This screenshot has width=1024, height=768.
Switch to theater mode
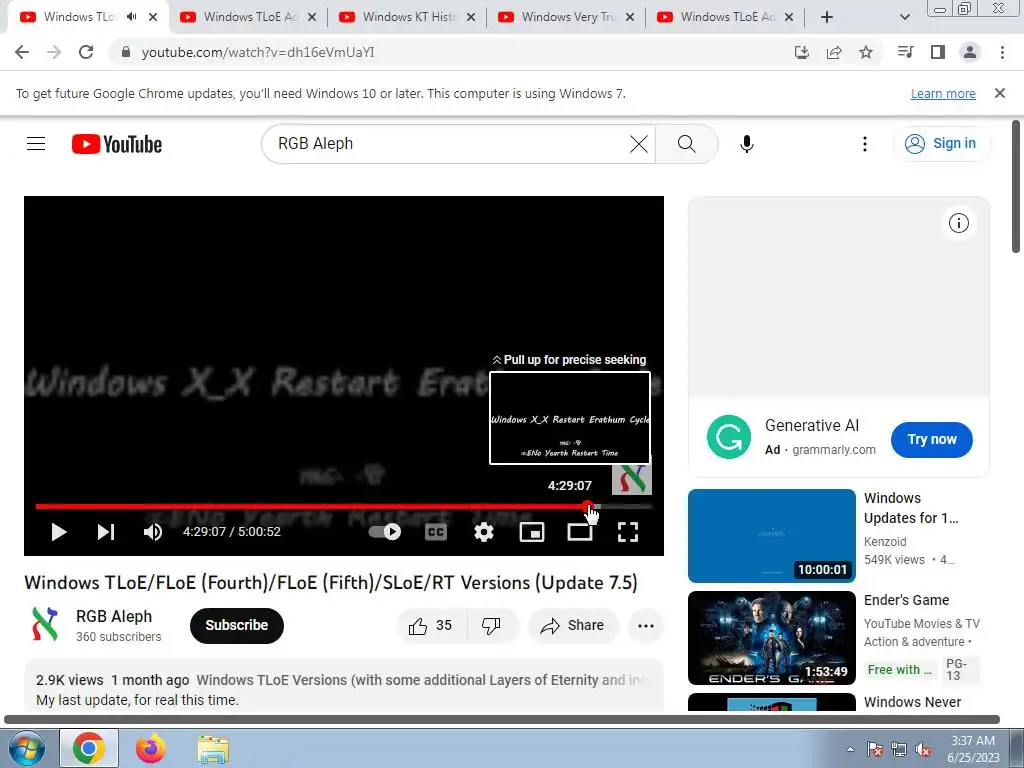(x=580, y=532)
